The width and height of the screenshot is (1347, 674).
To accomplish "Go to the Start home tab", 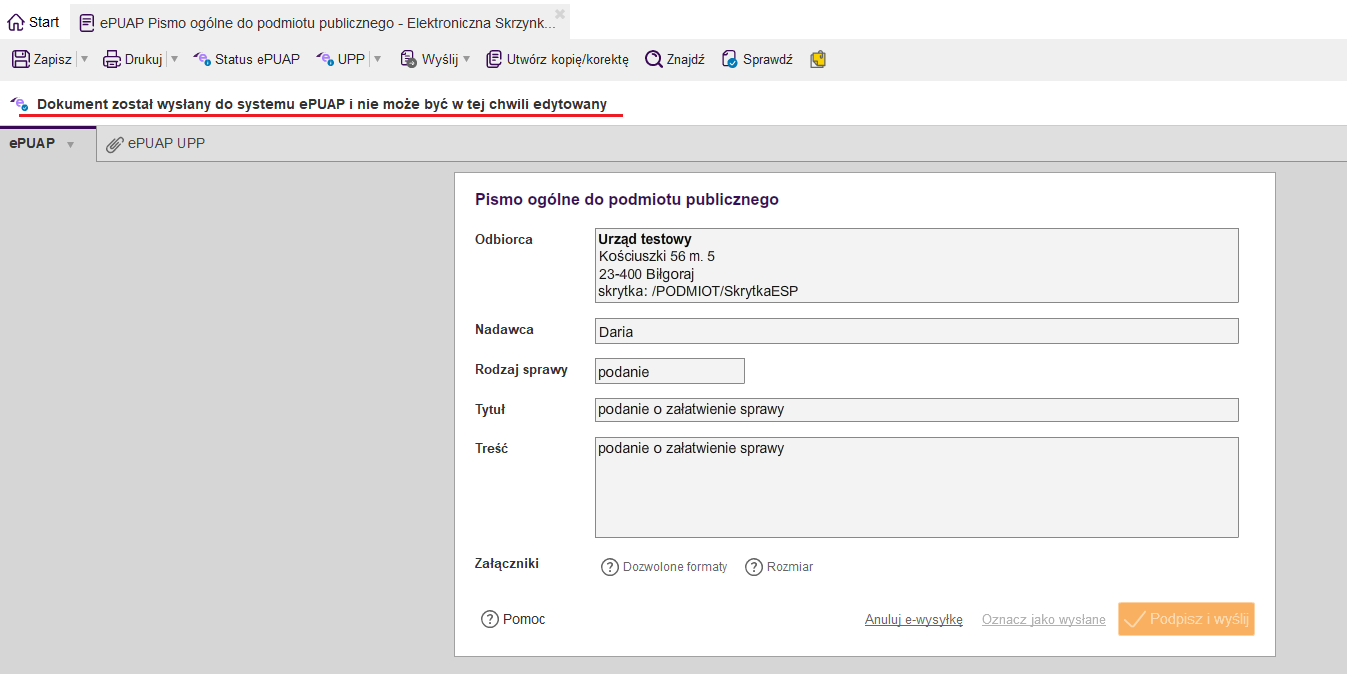I will point(34,22).
